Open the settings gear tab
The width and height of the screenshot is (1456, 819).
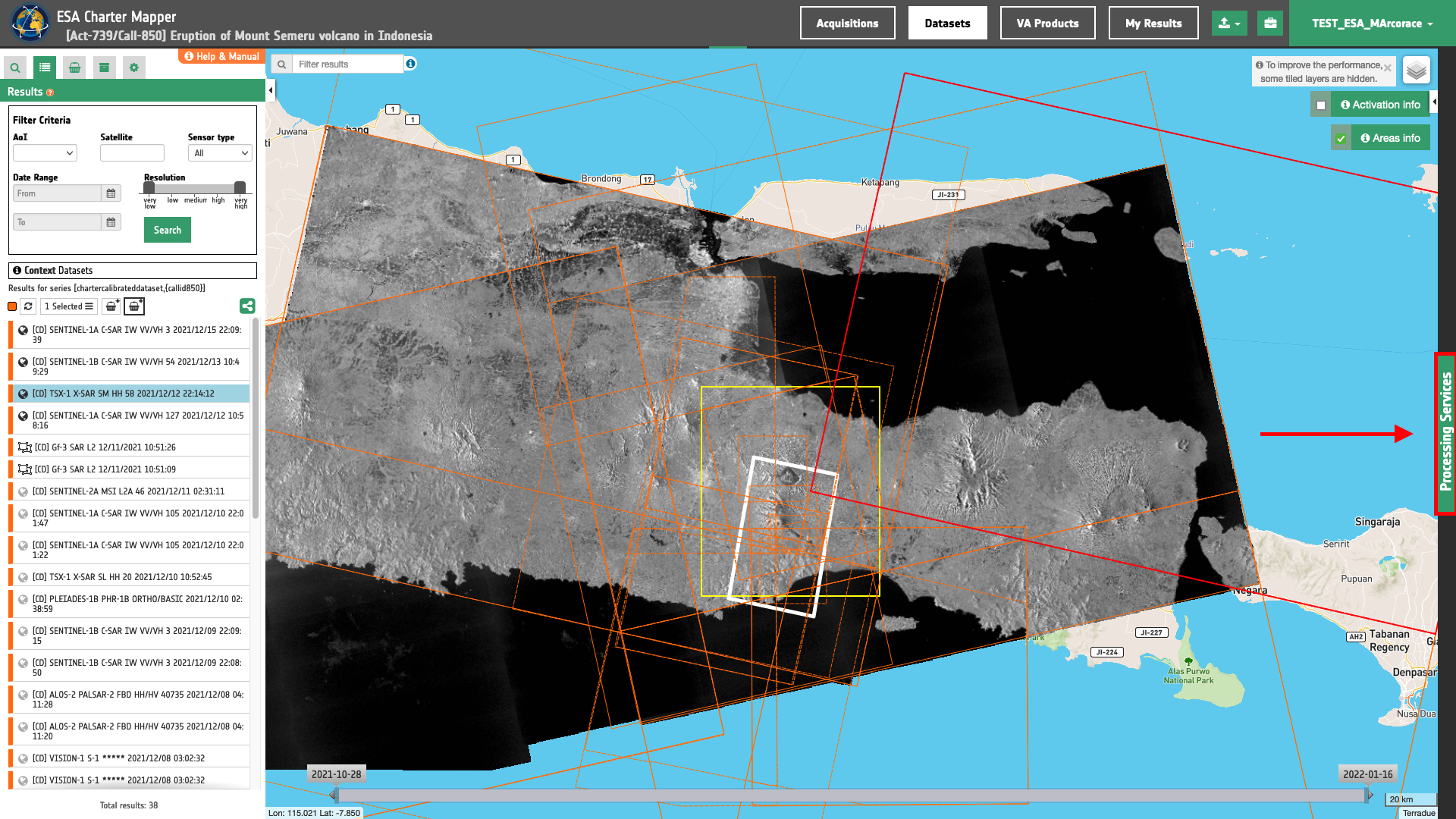pyautogui.click(x=134, y=67)
